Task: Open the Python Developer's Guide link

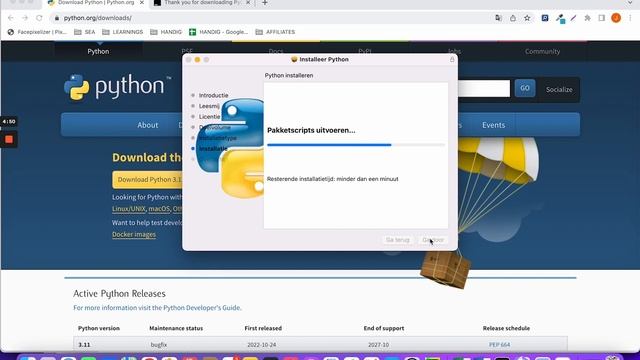Action: tap(202, 308)
